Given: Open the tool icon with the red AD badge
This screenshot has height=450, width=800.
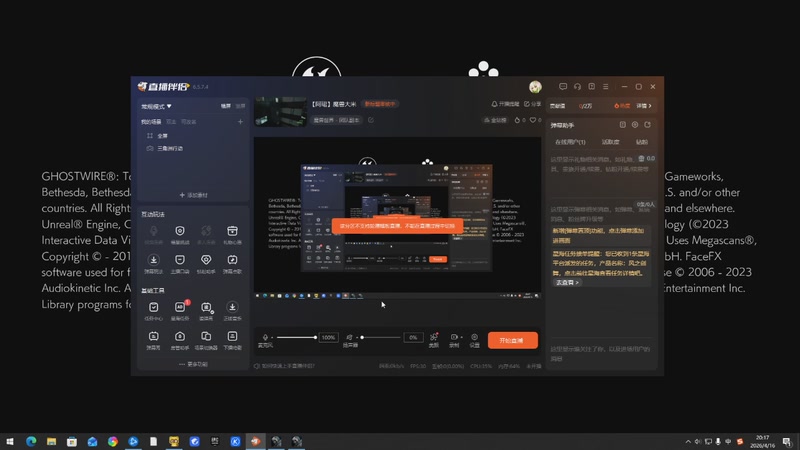Looking at the screenshot, I should pos(180,307).
